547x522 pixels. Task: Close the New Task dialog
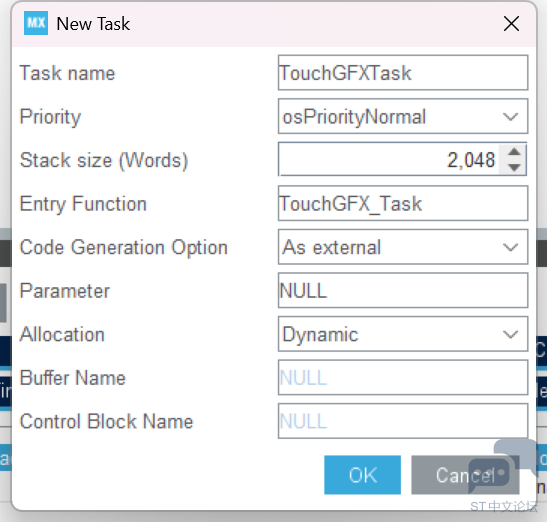pos(511,24)
